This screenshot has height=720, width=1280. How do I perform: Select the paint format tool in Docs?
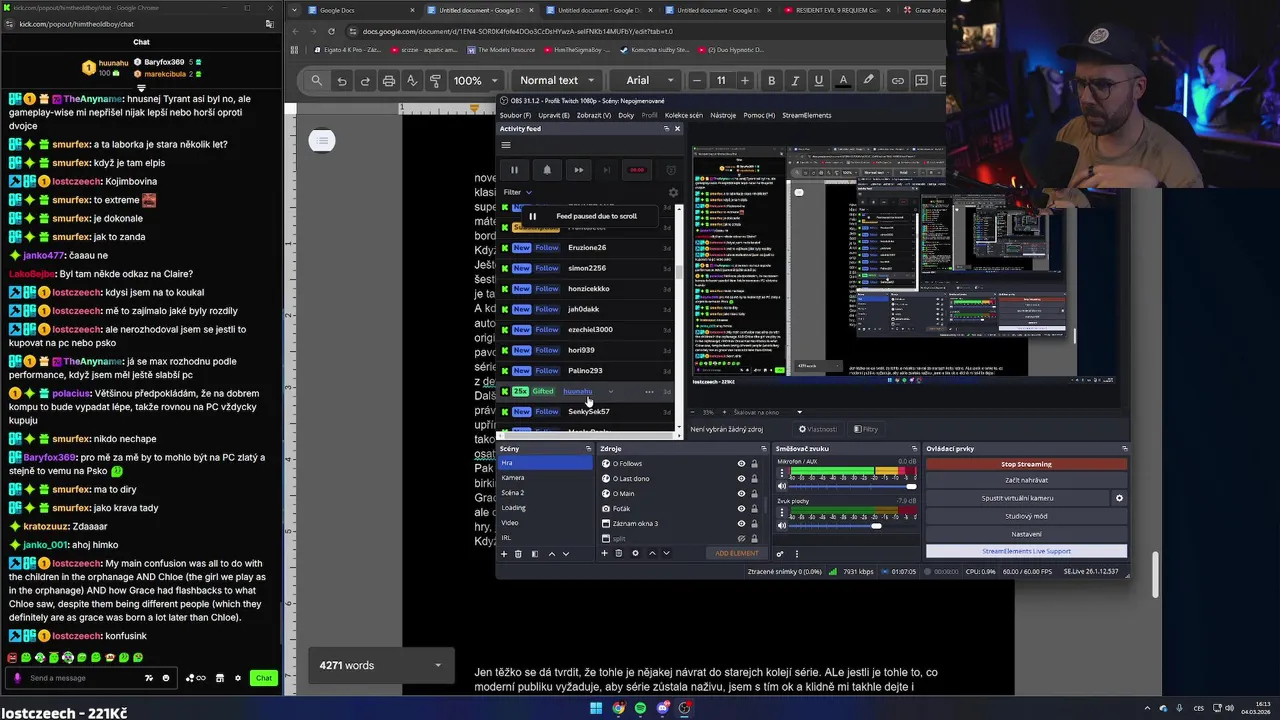point(435,80)
